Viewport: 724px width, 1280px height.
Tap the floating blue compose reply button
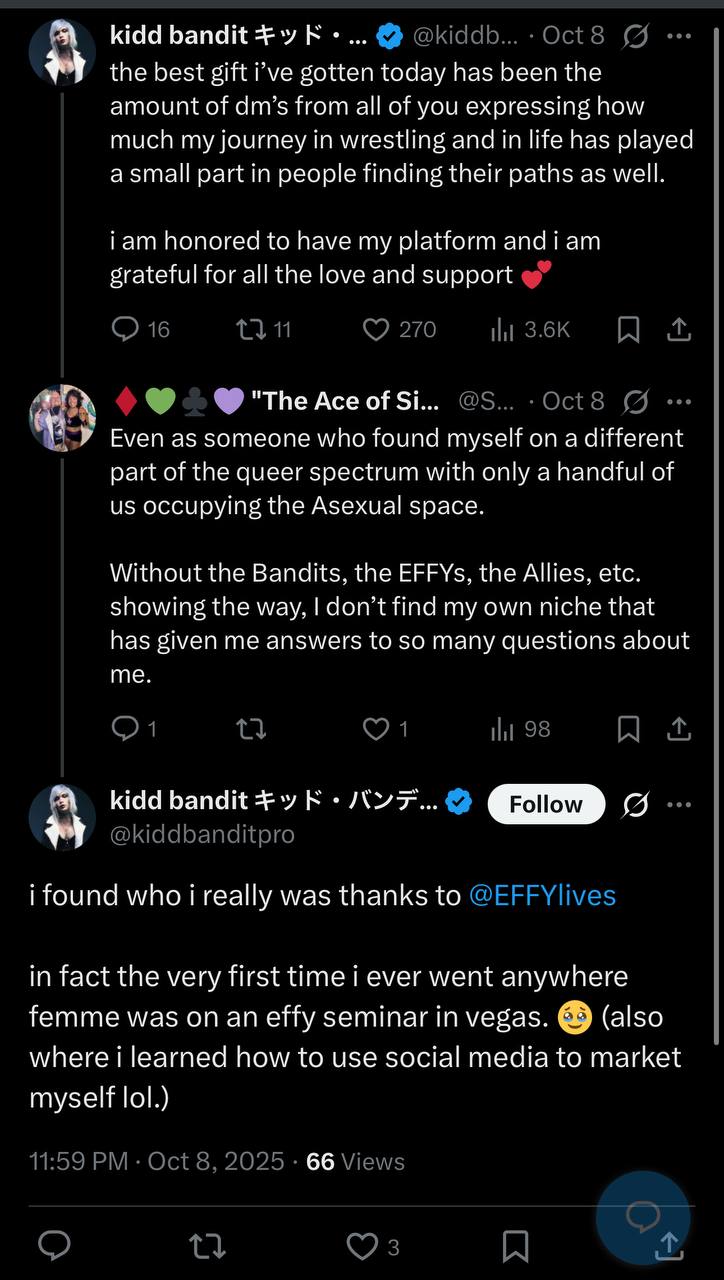click(x=642, y=1216)
